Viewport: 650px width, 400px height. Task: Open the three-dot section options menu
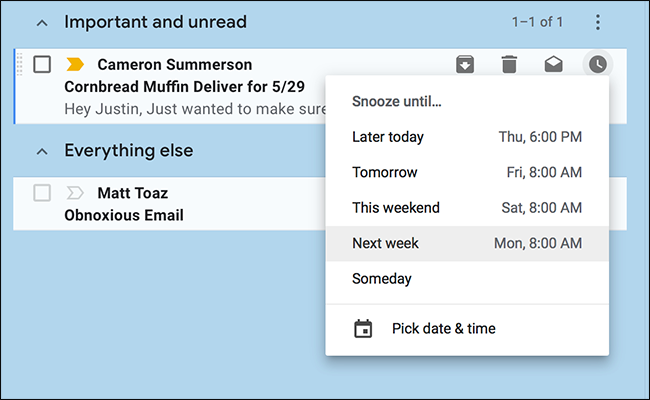click(598, 22)
